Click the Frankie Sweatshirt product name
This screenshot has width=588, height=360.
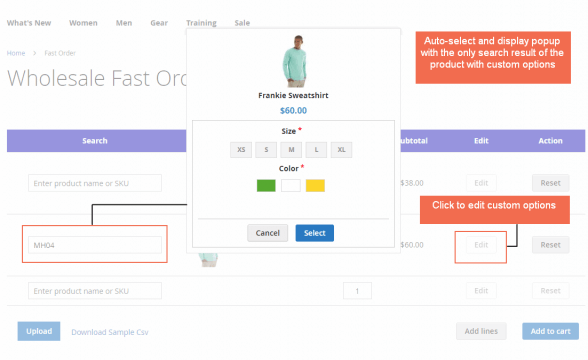[293, 95]
